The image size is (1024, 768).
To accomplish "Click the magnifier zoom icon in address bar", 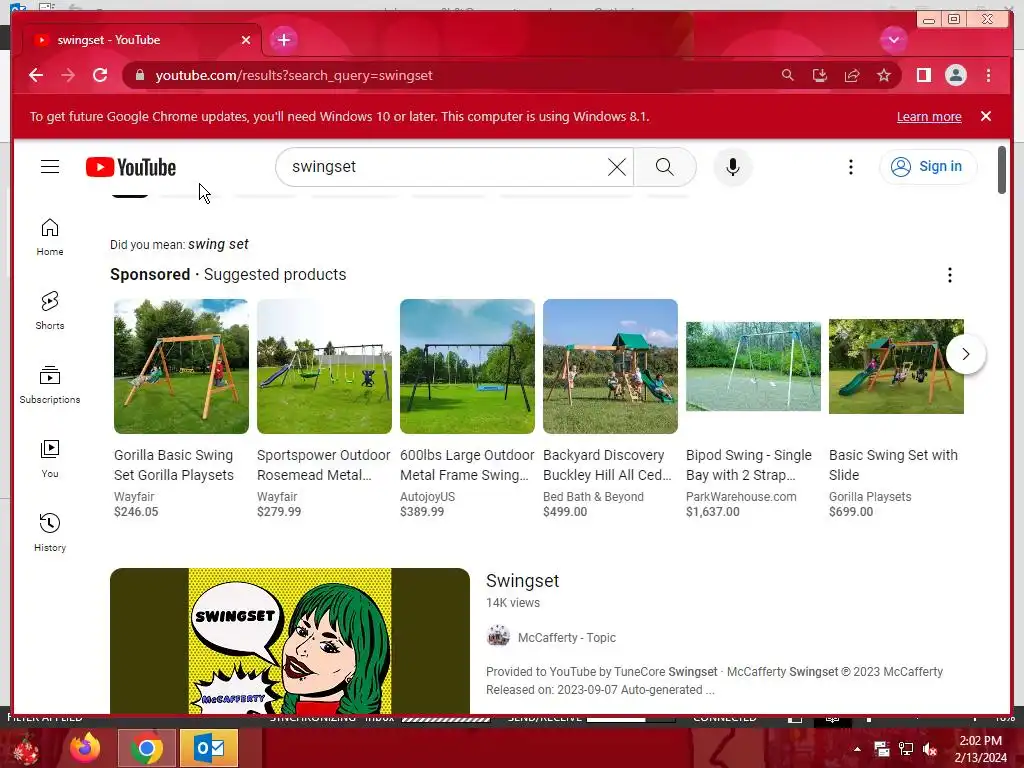I will tap(788, 75).
